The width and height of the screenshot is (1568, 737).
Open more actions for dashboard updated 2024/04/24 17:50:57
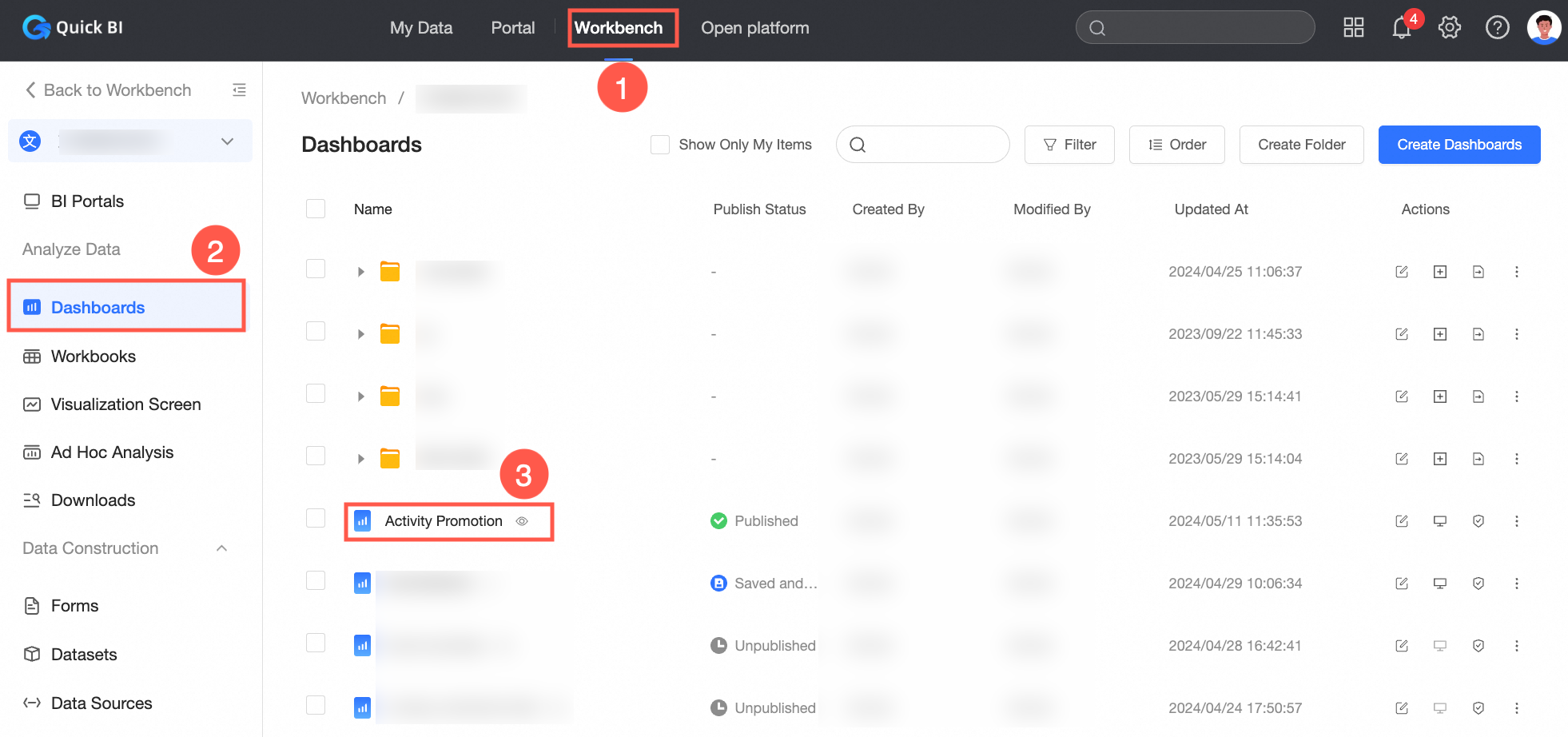point(1517,708)
